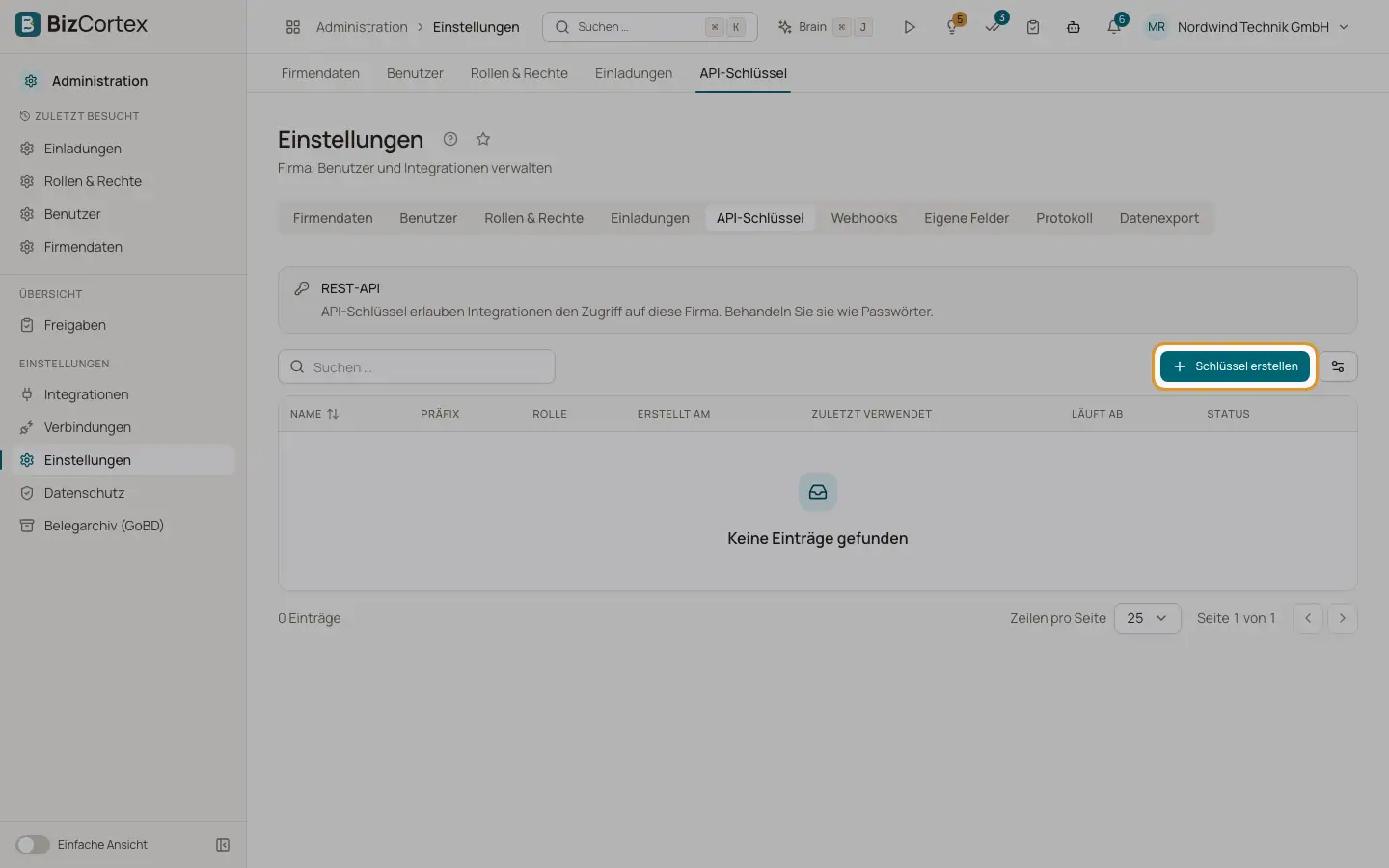Select the Protokoll pill tab

pos(1064,218)
